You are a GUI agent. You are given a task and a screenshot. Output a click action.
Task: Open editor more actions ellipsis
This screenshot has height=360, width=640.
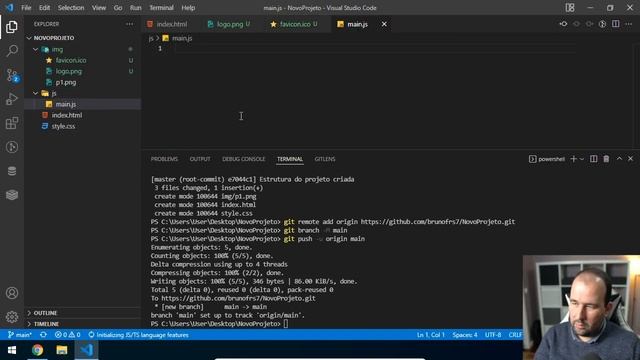pos(629,24)
